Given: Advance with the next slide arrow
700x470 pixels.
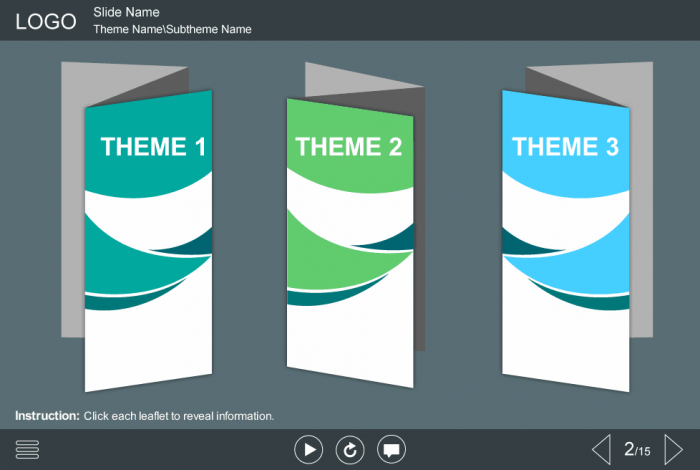Looking at the screenshot, I should (x=674, y=450).
